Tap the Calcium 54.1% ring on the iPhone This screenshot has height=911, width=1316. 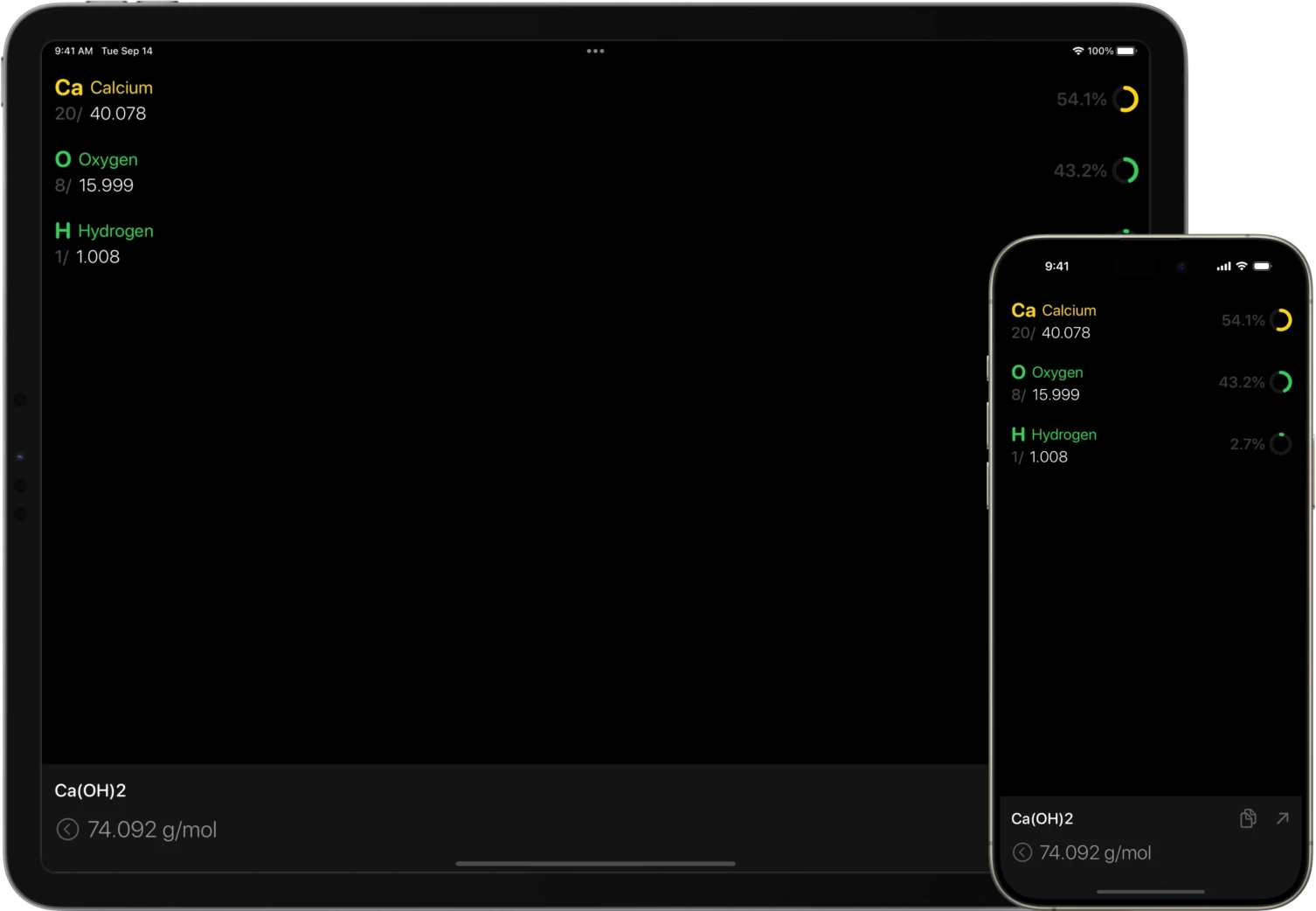pyautogui.click(x=1280, y=321)
